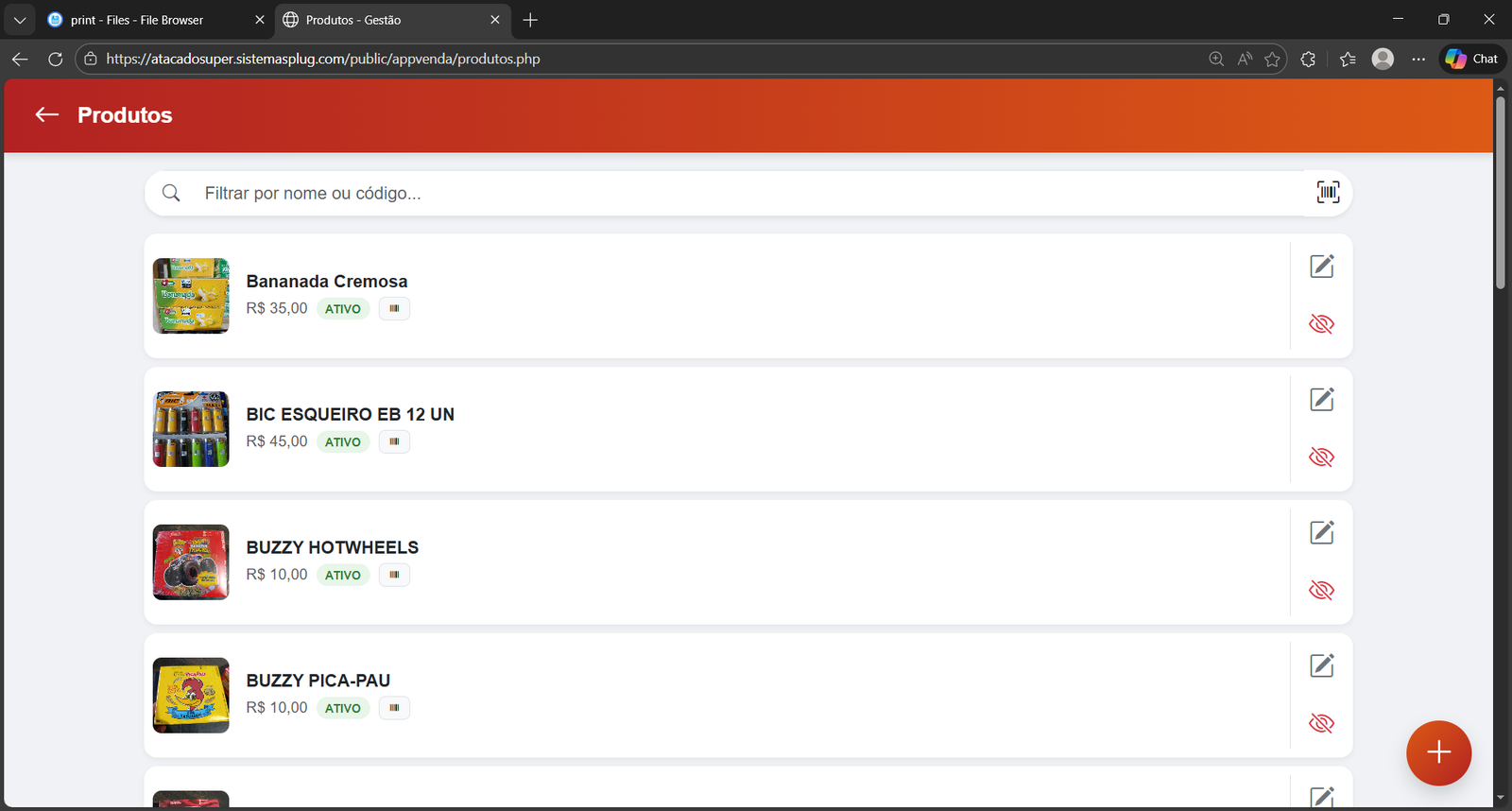Switch to the print - Files tab
1512x811 pixels.
(137, 20)
